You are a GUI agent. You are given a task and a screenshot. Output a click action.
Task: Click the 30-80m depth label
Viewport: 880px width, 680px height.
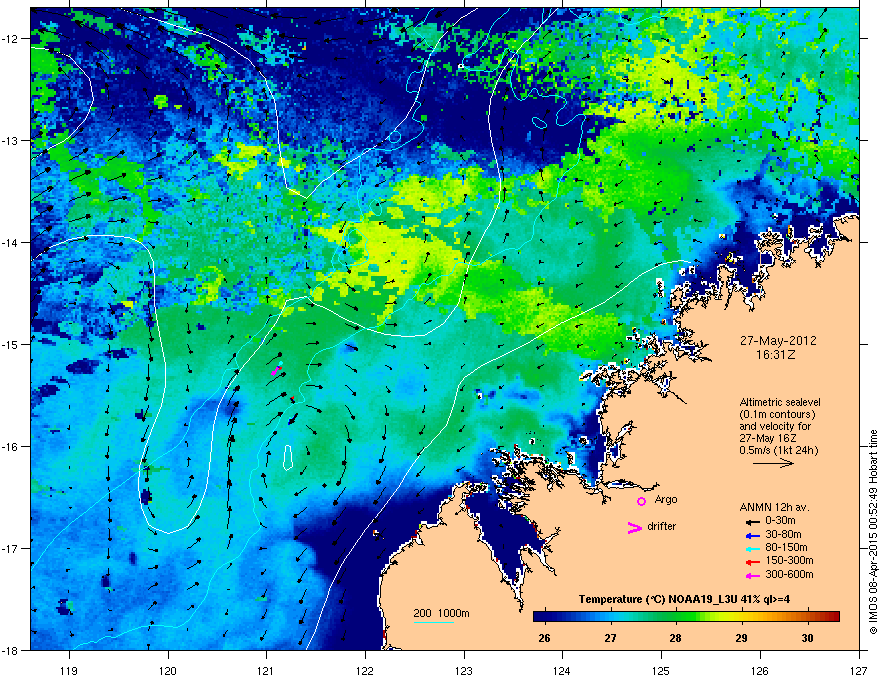click(x=783, y=534)
